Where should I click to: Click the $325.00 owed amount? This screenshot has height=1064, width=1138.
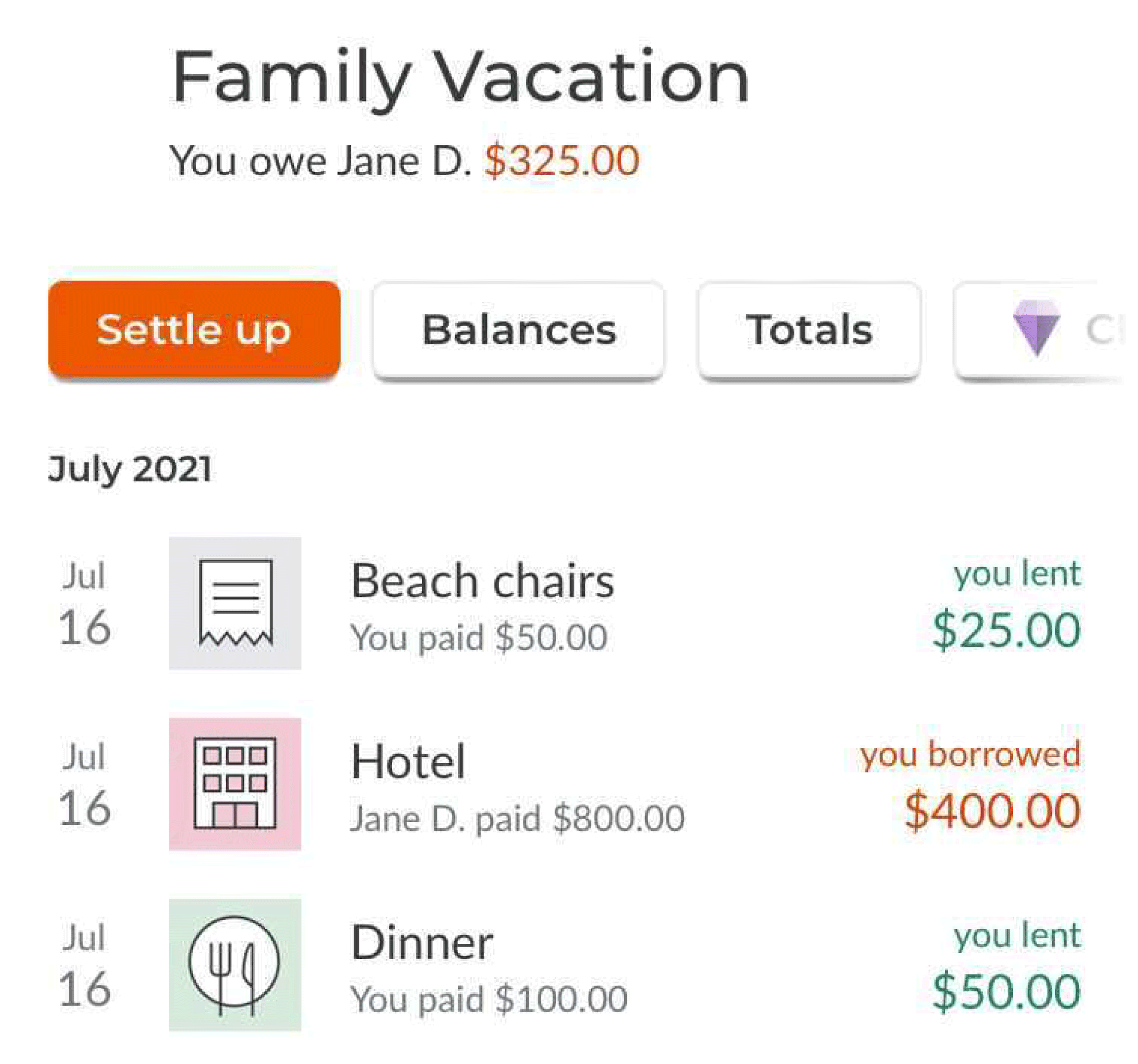click(562, 160)
